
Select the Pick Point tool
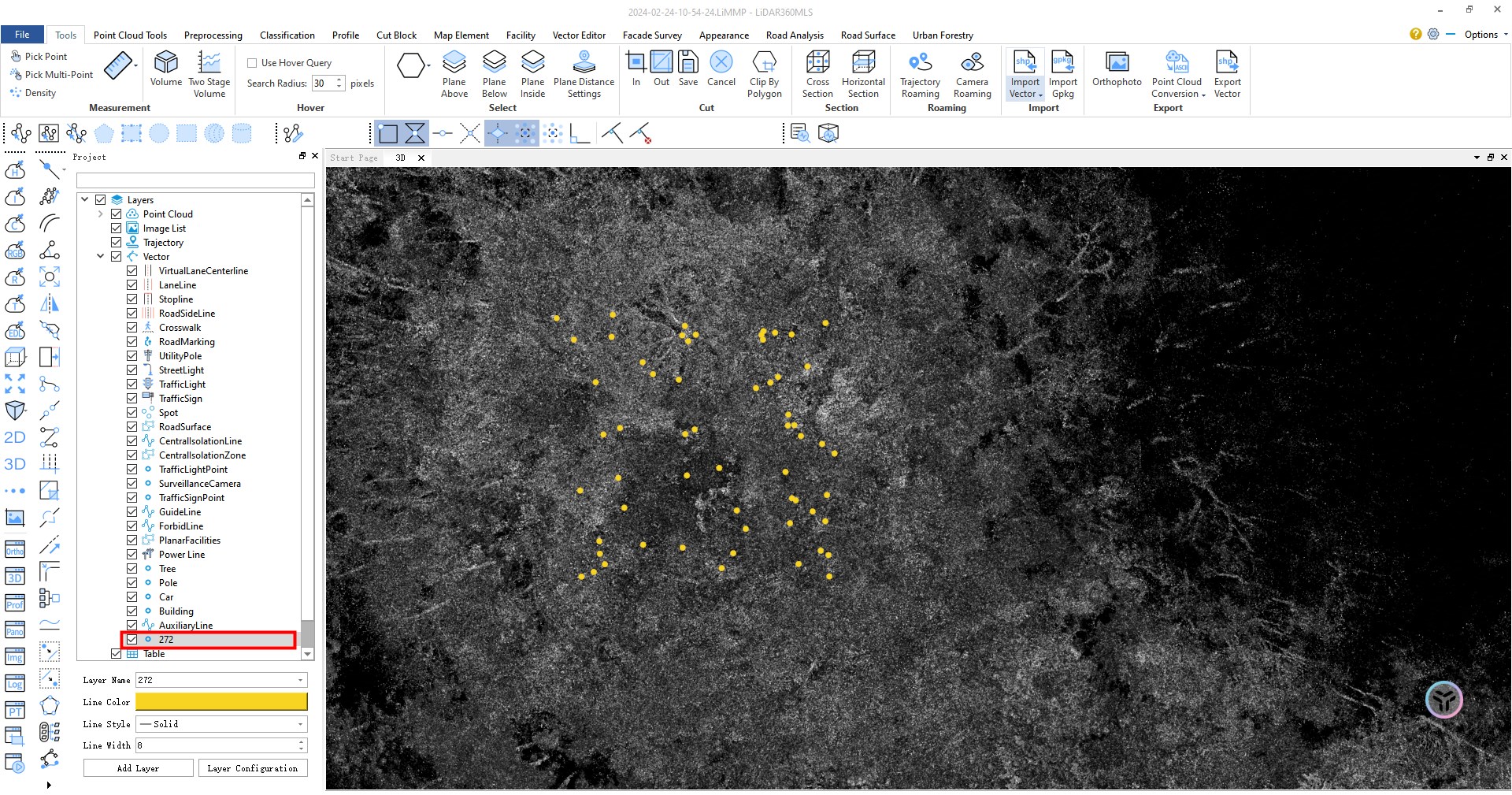pyautogui.click(x=39, y=56)
